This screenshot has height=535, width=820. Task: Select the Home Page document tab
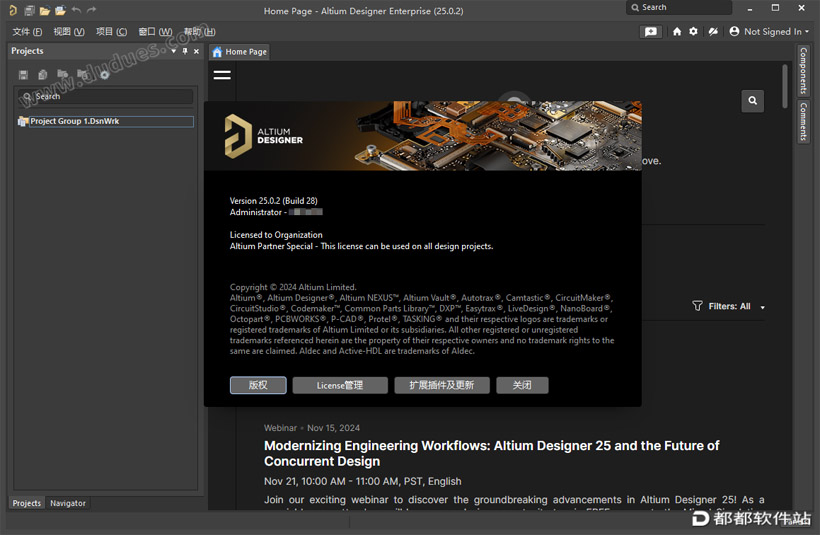[x=240, y=52]
